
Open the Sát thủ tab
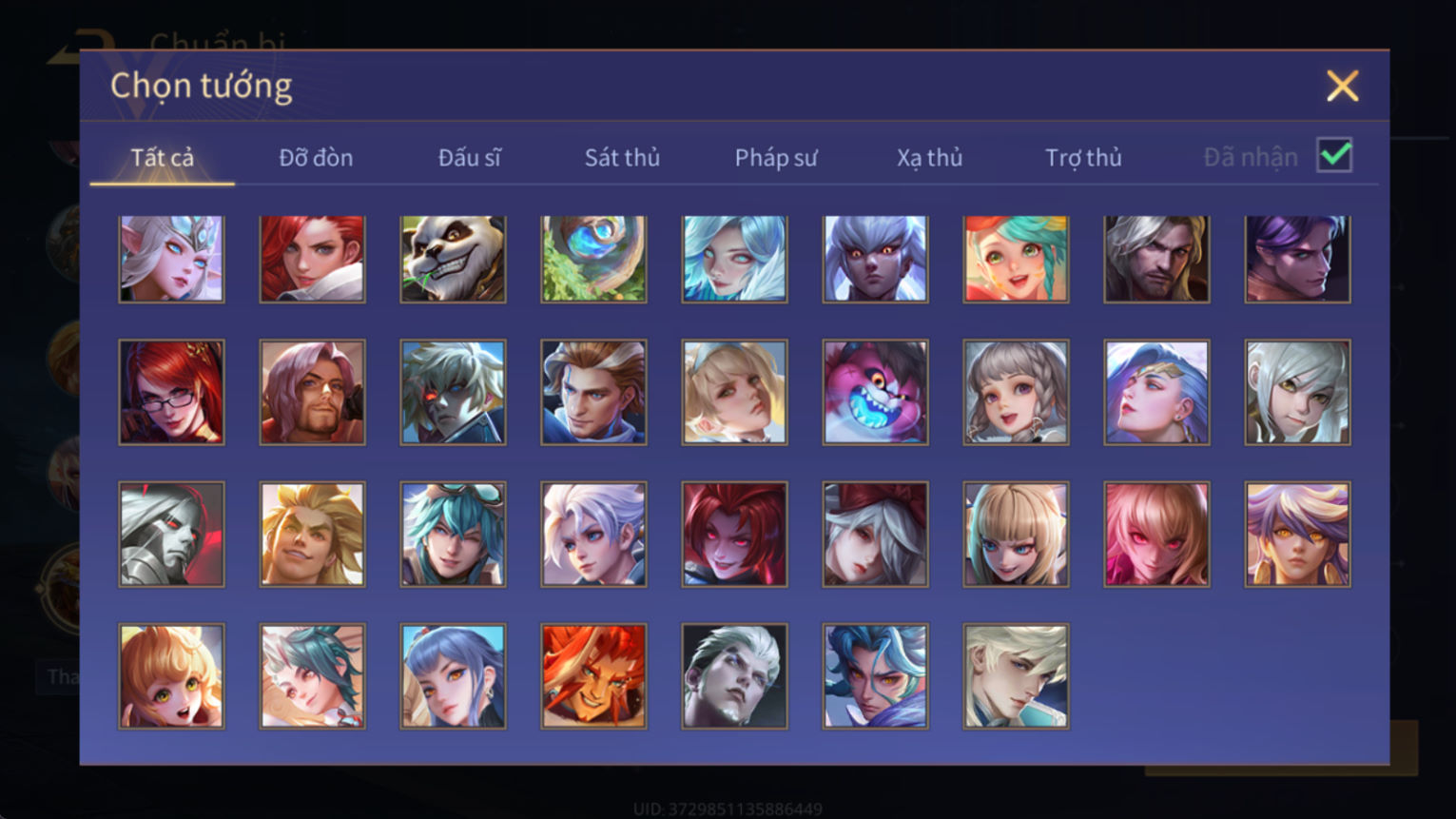[x=622, y=158]
